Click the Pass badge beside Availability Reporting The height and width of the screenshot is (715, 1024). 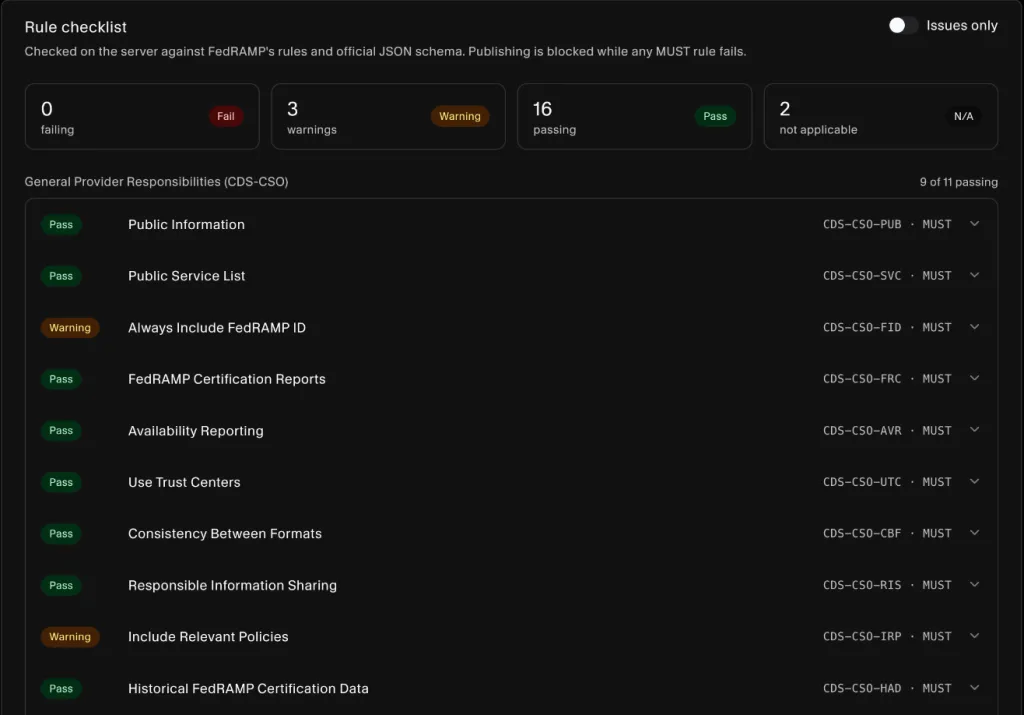coord(61,430)
